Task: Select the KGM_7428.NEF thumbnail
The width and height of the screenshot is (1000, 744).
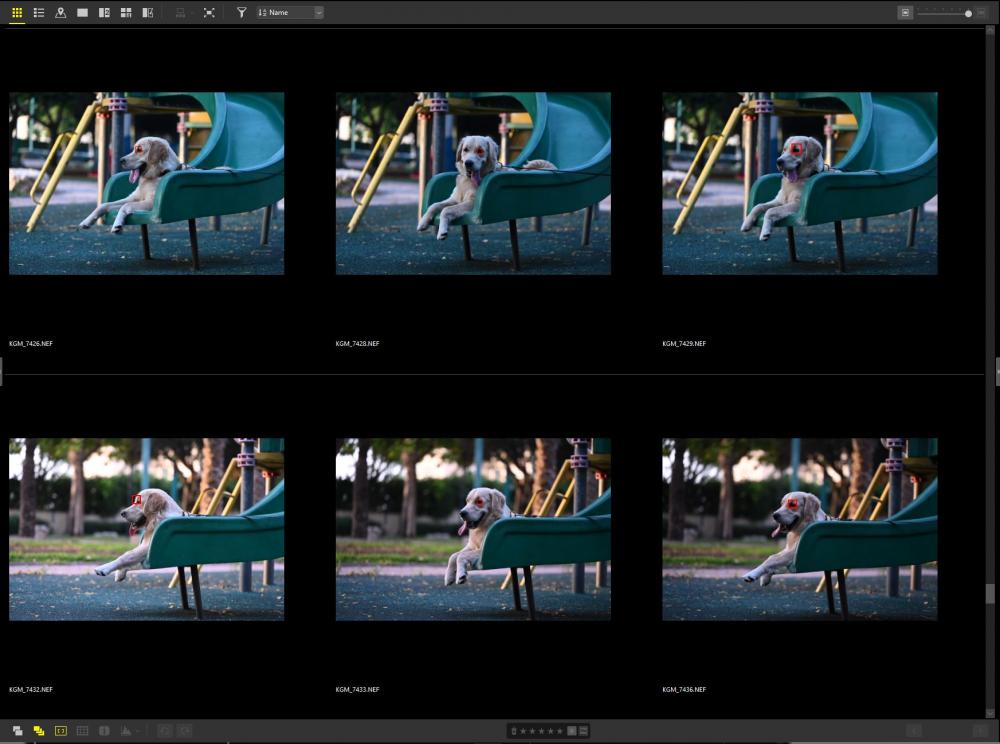Action: 473,184
